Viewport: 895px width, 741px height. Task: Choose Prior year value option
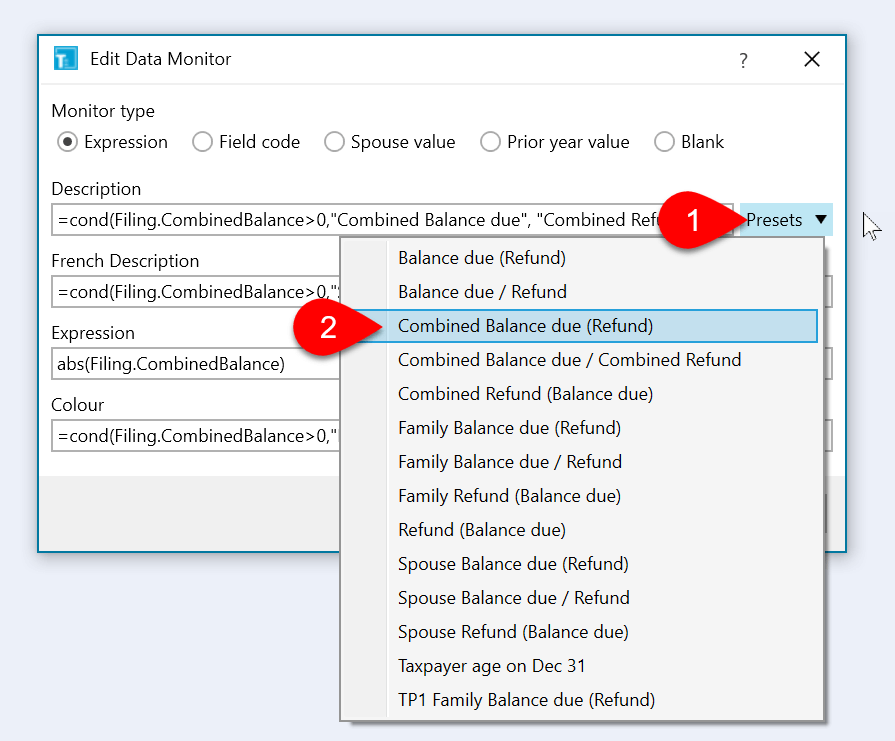(x=555, y=142)
